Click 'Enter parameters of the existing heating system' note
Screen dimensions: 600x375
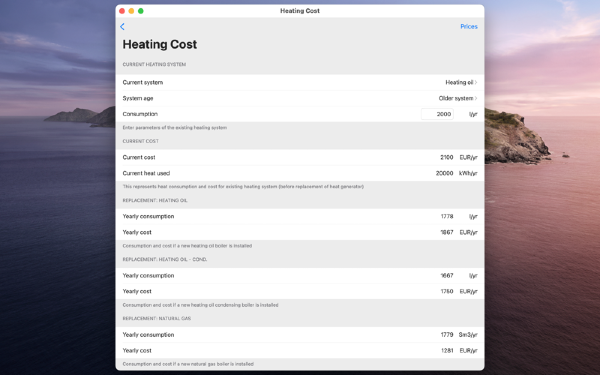coord(175,128)
